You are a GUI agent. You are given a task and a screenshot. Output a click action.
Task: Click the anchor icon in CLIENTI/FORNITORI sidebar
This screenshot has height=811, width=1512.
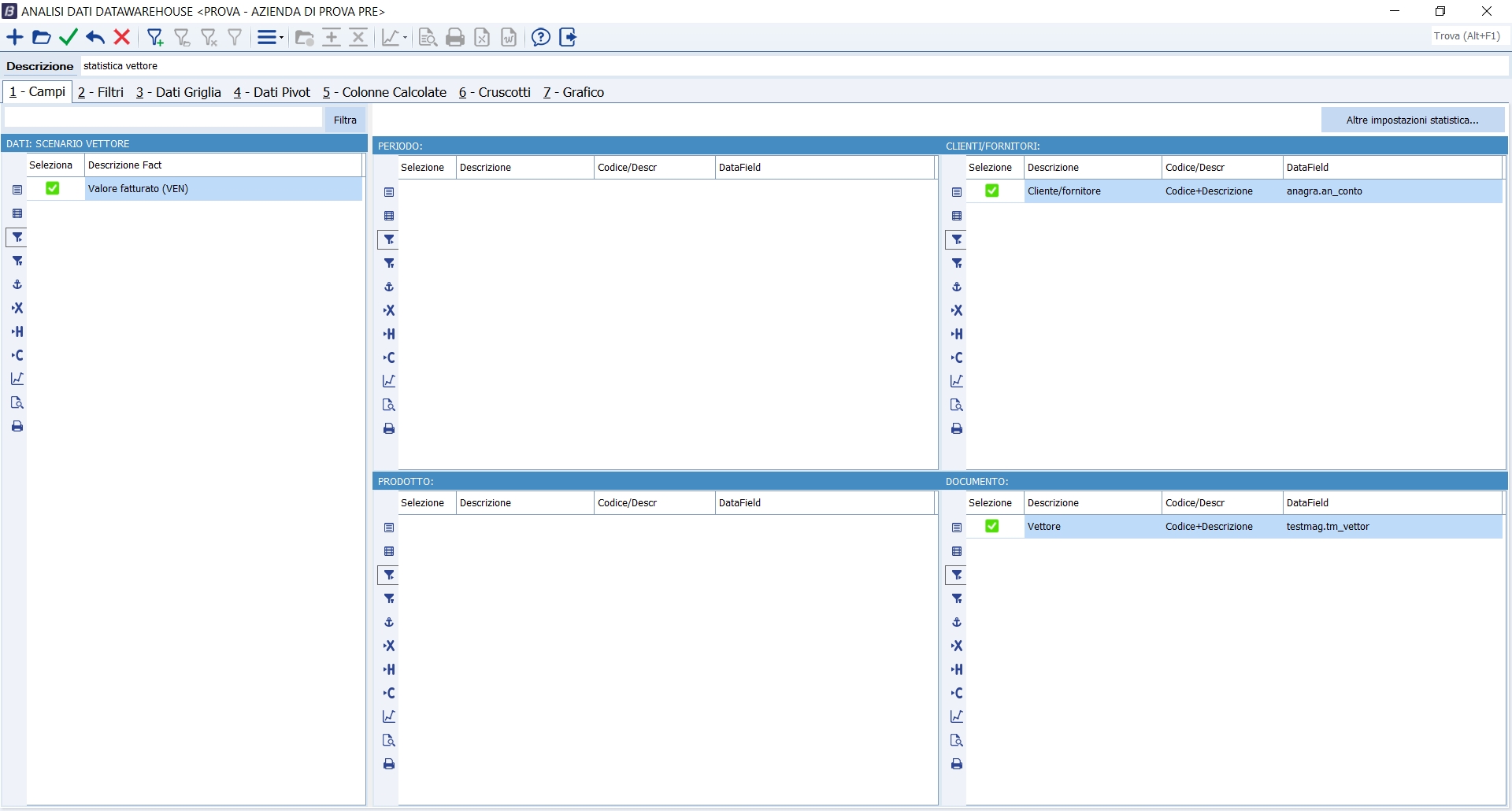pyautogui.click(x=957, y=287)
